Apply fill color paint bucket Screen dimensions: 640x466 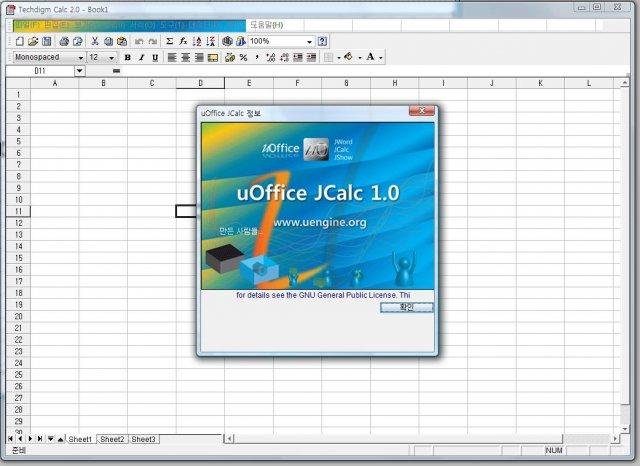click(x=349, y=57)
